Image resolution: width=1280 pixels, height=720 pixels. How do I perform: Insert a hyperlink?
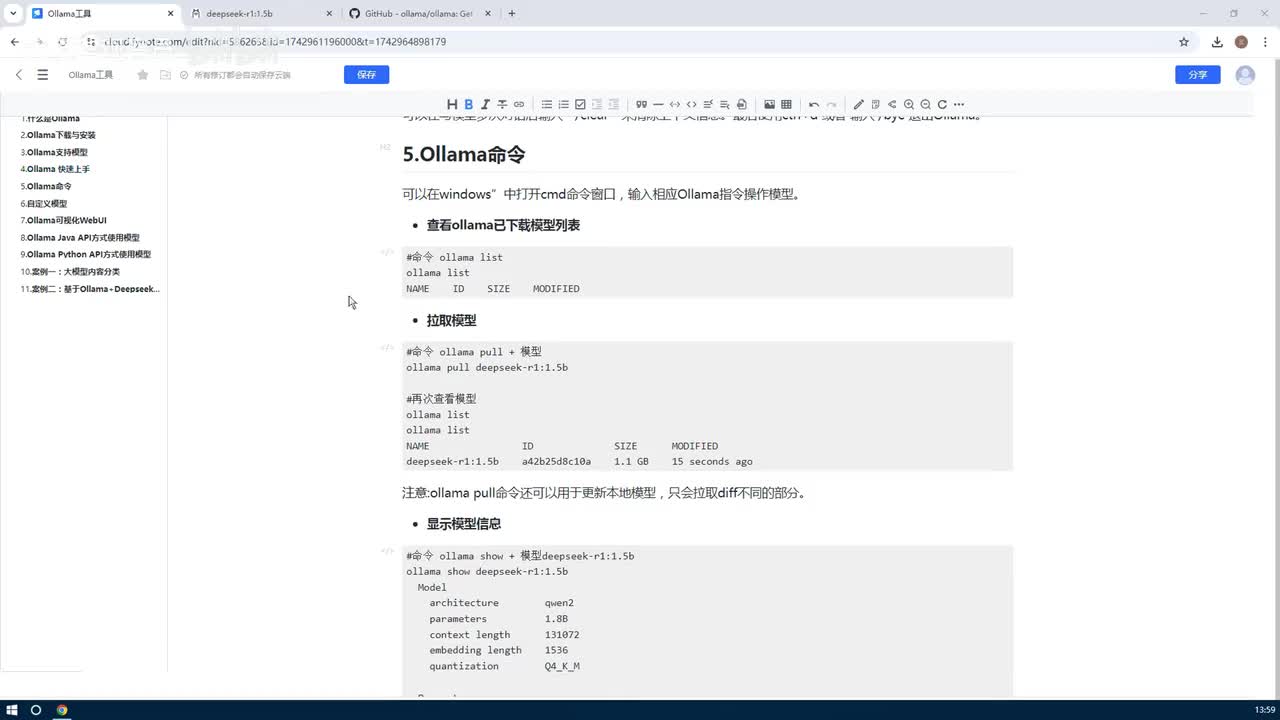519,104
